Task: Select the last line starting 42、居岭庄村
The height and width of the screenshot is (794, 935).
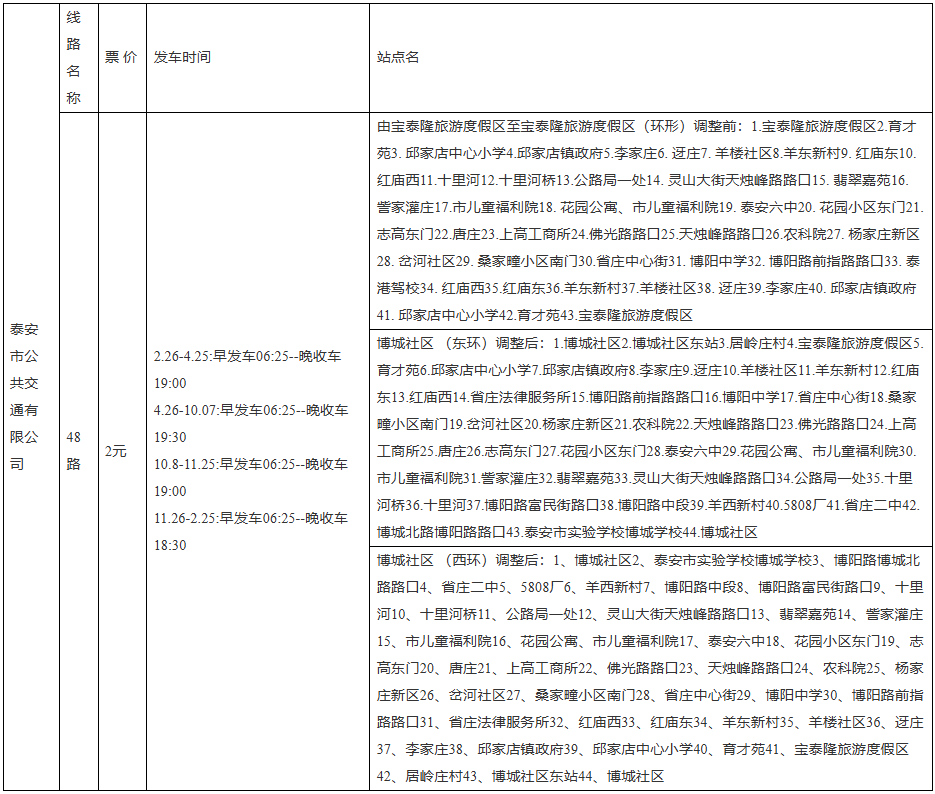Action: point(520,775)
